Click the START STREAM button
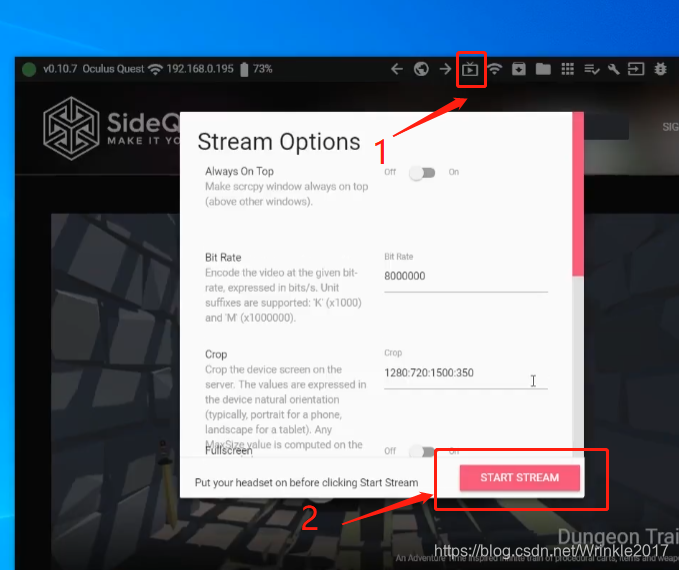The width and height of the screenshot is (679, 570). pyautogui.click(x=520, y=477)
